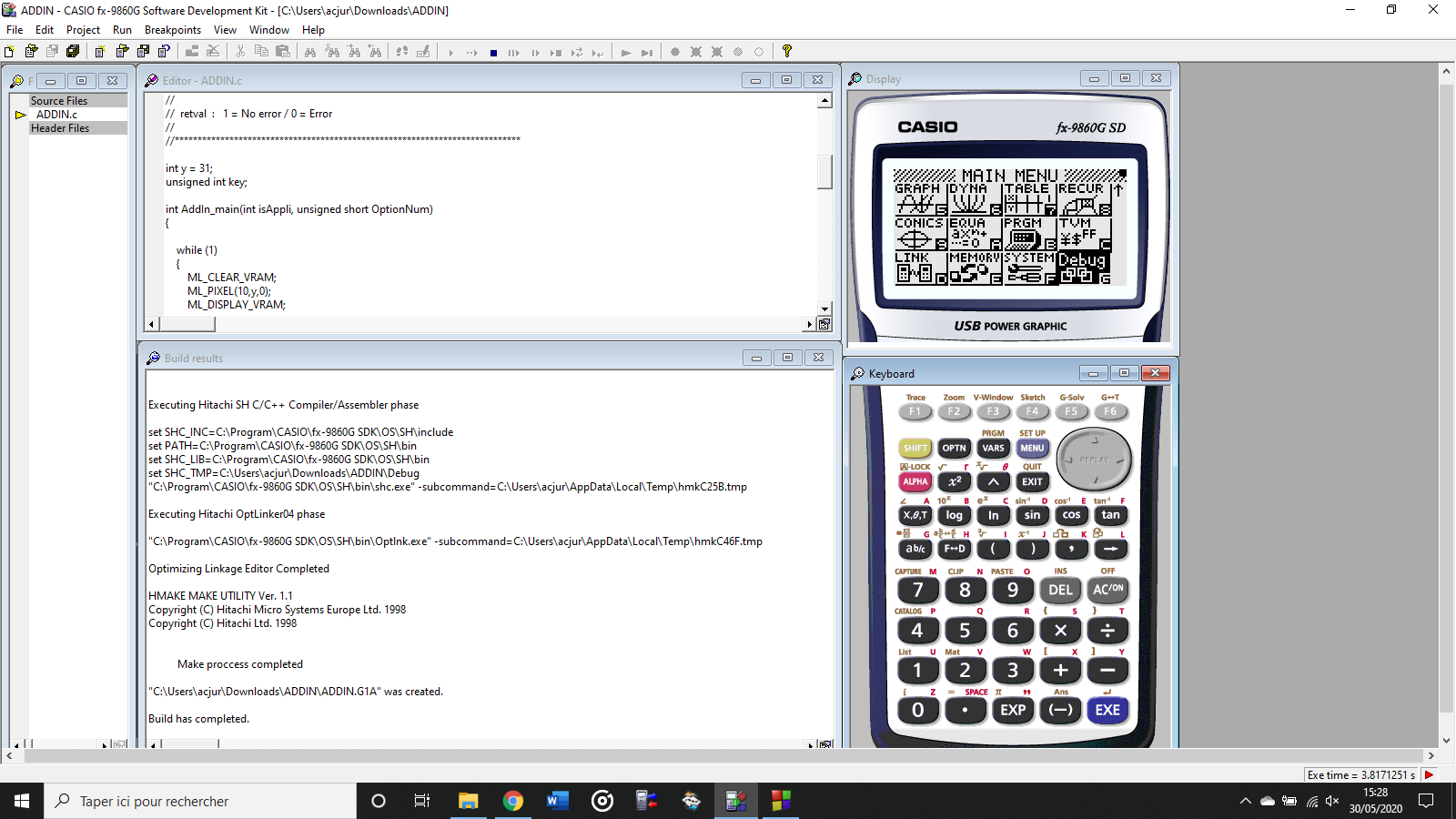1456x819 pixels.
Task: Click the sin key on the calculator
Action: coord(1032,515)
